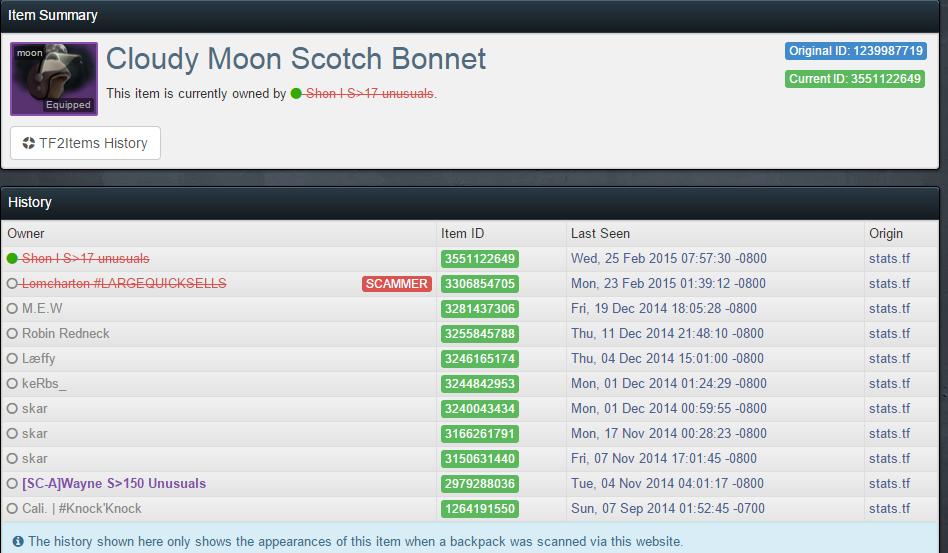Viewport: 948px width, 553px height.
Task: Select date Tue, 04 Nov 2014 04:01:17
Action: [x=667, y=483]
